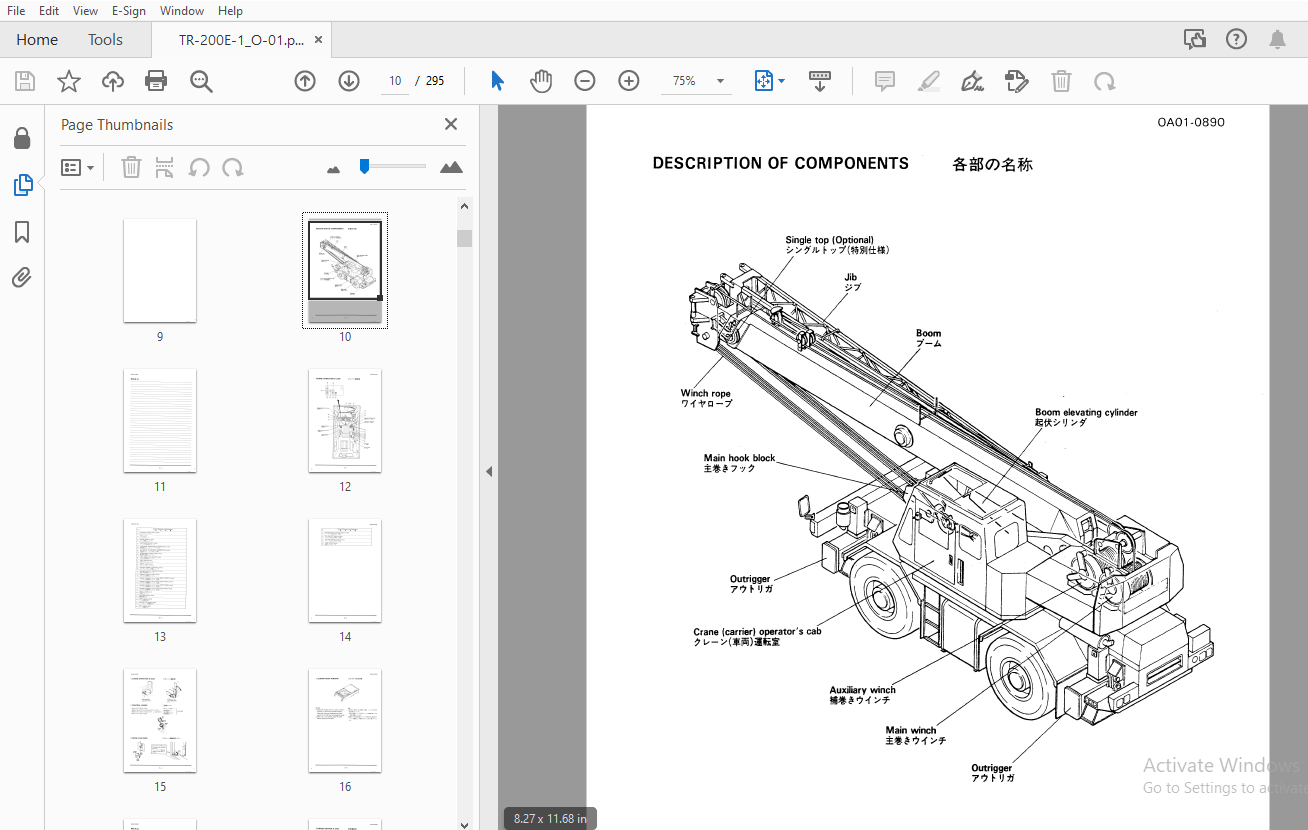Click the 'Boom elevating cylinder' label
Viewport: 1308px width, 830px height.
[1086, 412]
